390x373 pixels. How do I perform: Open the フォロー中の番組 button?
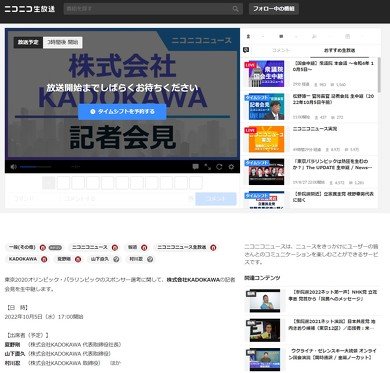(274, 9)
